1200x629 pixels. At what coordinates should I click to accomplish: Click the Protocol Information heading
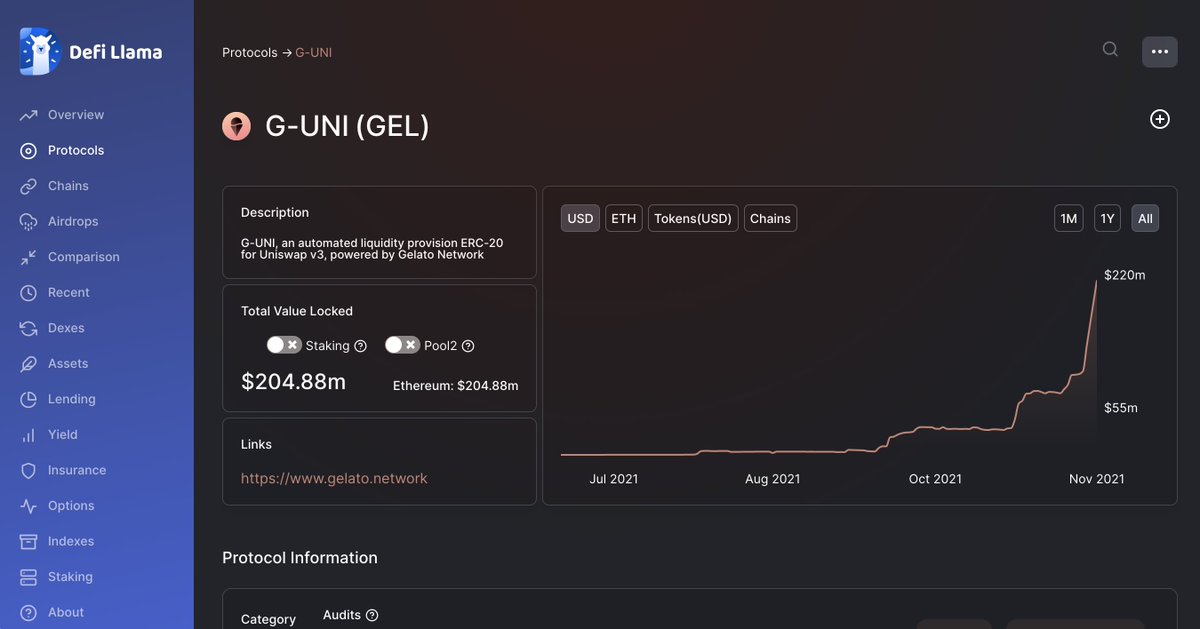(x=300, y=558)
